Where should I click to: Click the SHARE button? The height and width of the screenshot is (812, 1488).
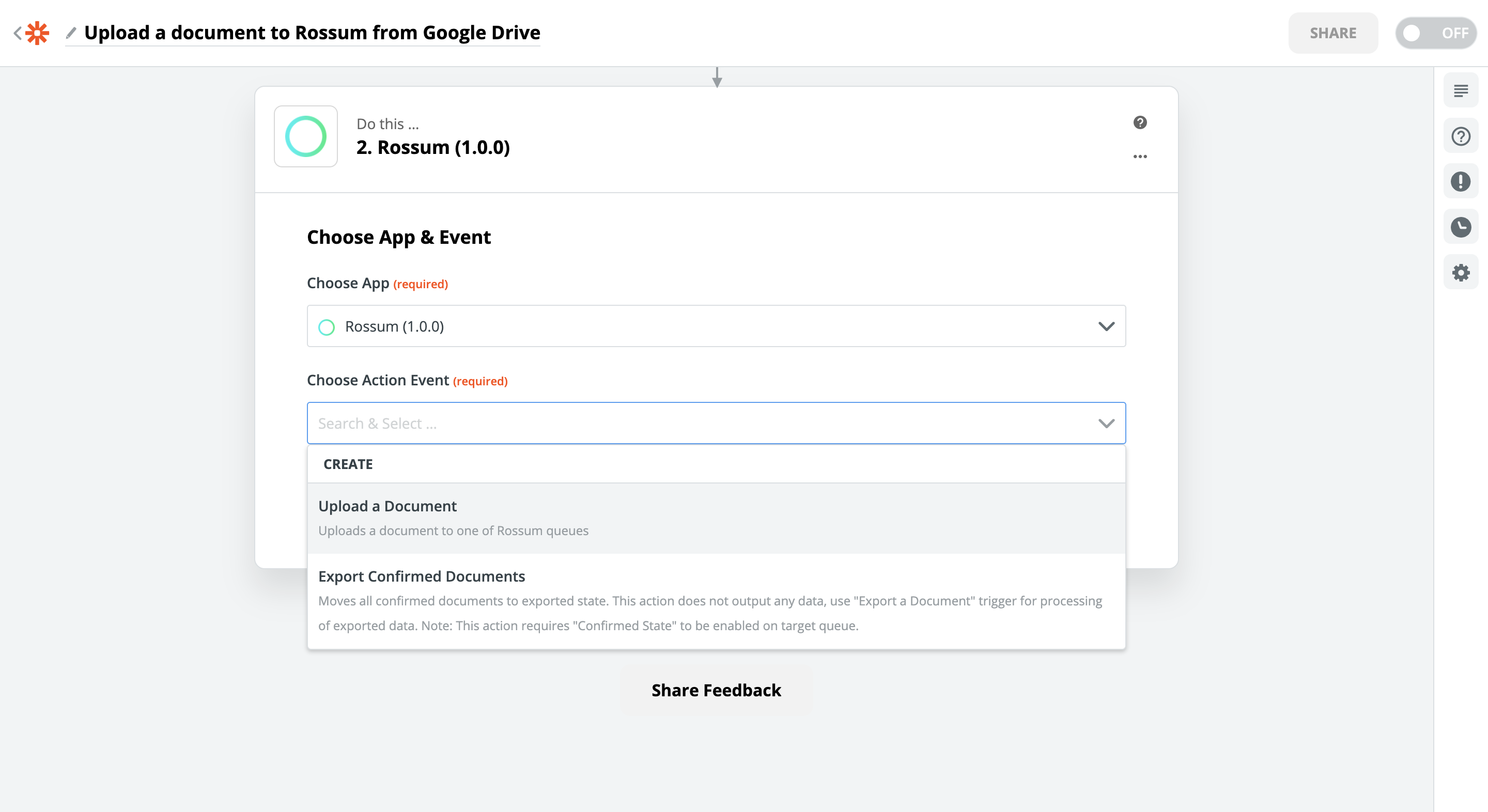[x=1332, y=33]
